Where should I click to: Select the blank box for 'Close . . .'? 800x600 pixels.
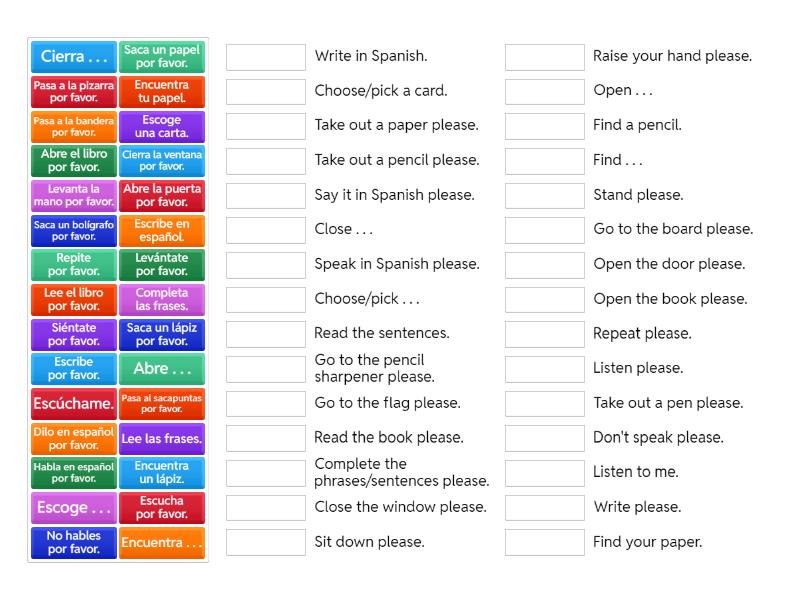click(x=266, y=230)
